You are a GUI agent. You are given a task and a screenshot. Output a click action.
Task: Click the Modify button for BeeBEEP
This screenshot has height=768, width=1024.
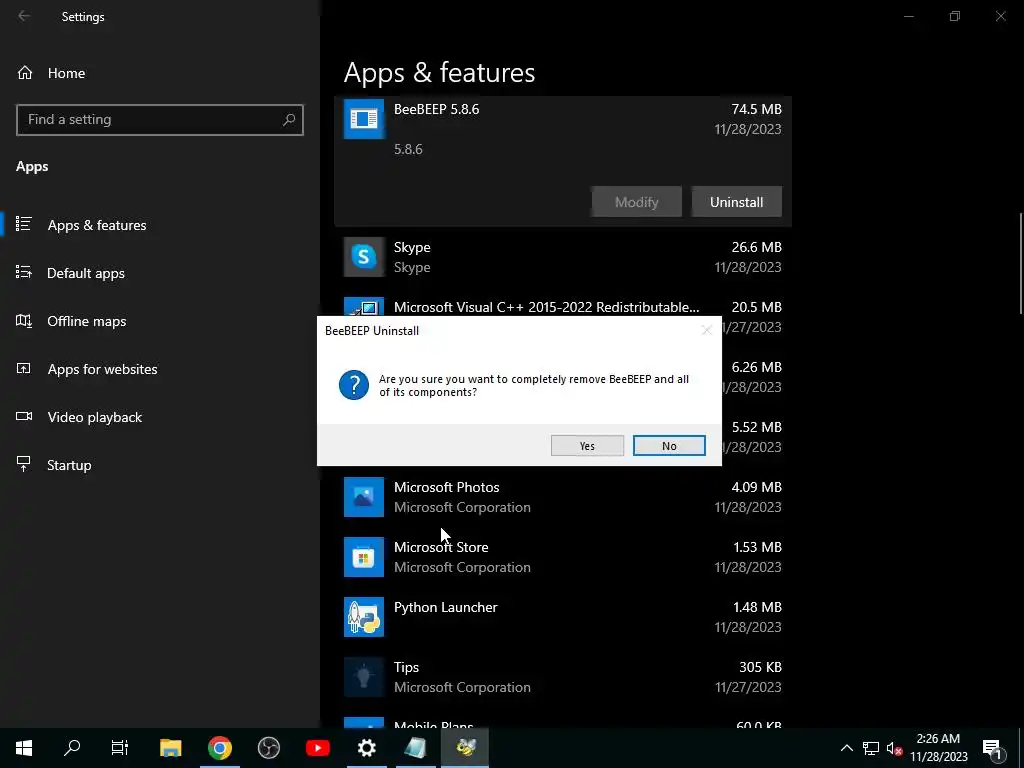[636, 202]
